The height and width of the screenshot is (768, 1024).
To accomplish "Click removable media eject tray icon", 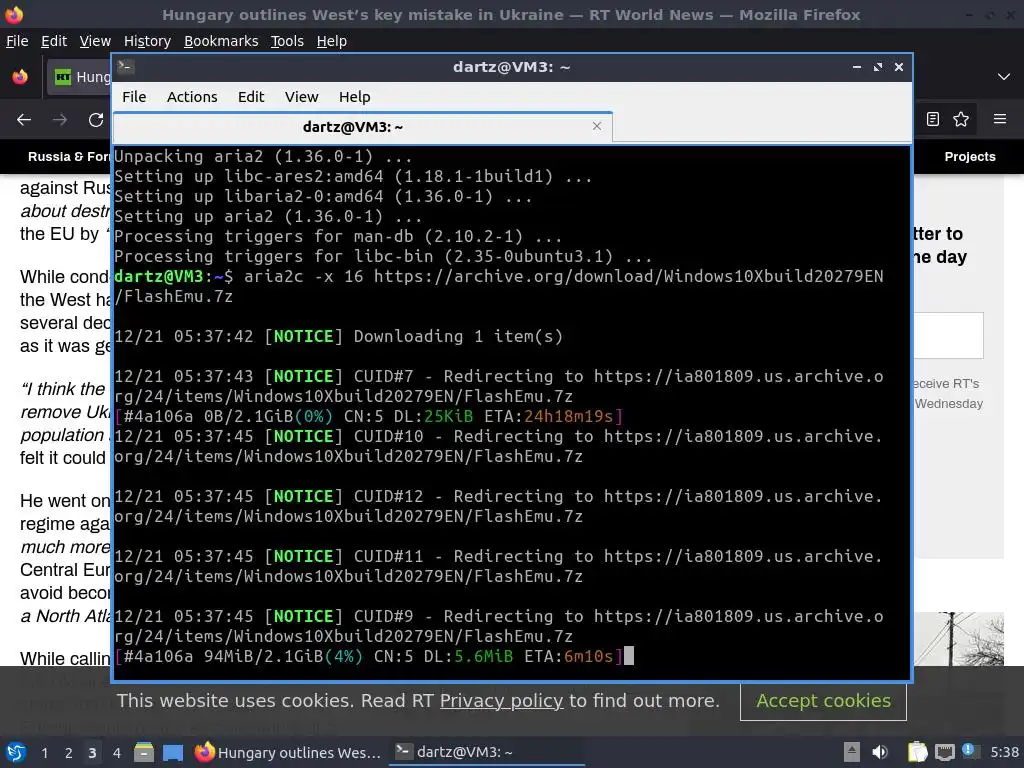I will pyautogui.click(x=852, y=752).
